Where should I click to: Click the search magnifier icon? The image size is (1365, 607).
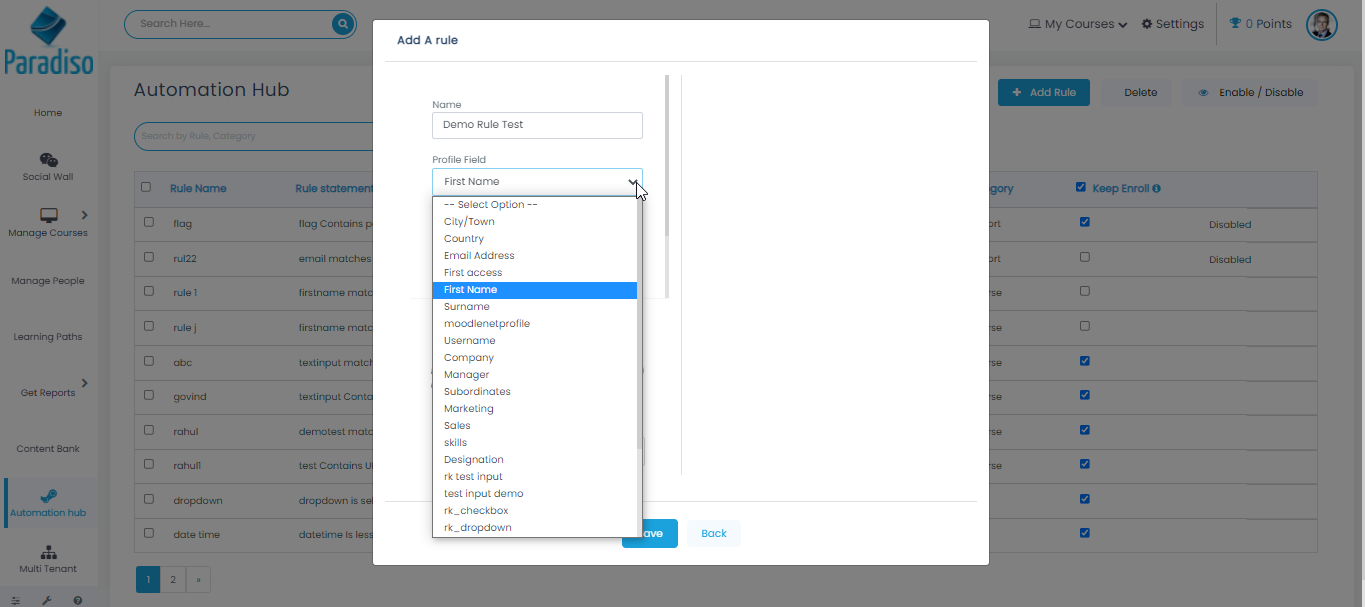(343, 24)
